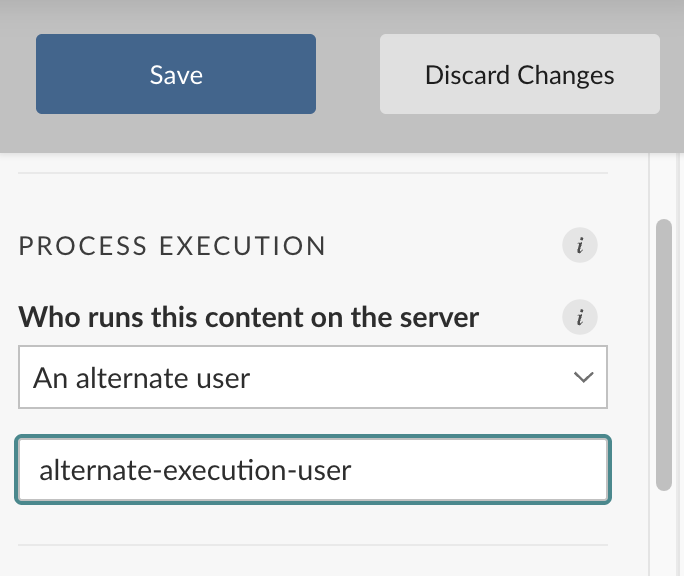Screen dimensions: 684x576
Task: Click inside the username input box
Action: pyautogui.click(x=313, y=470)
